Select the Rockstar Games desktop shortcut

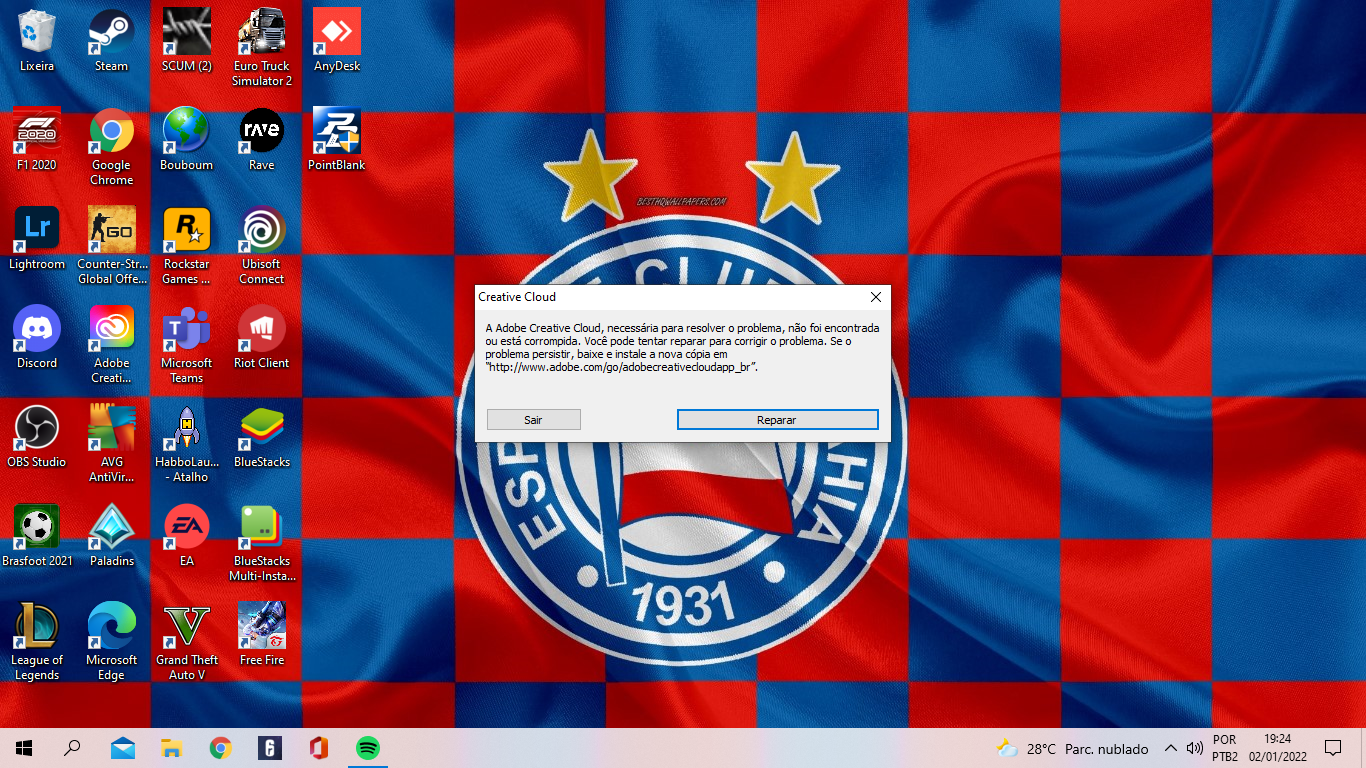point(187,246)
